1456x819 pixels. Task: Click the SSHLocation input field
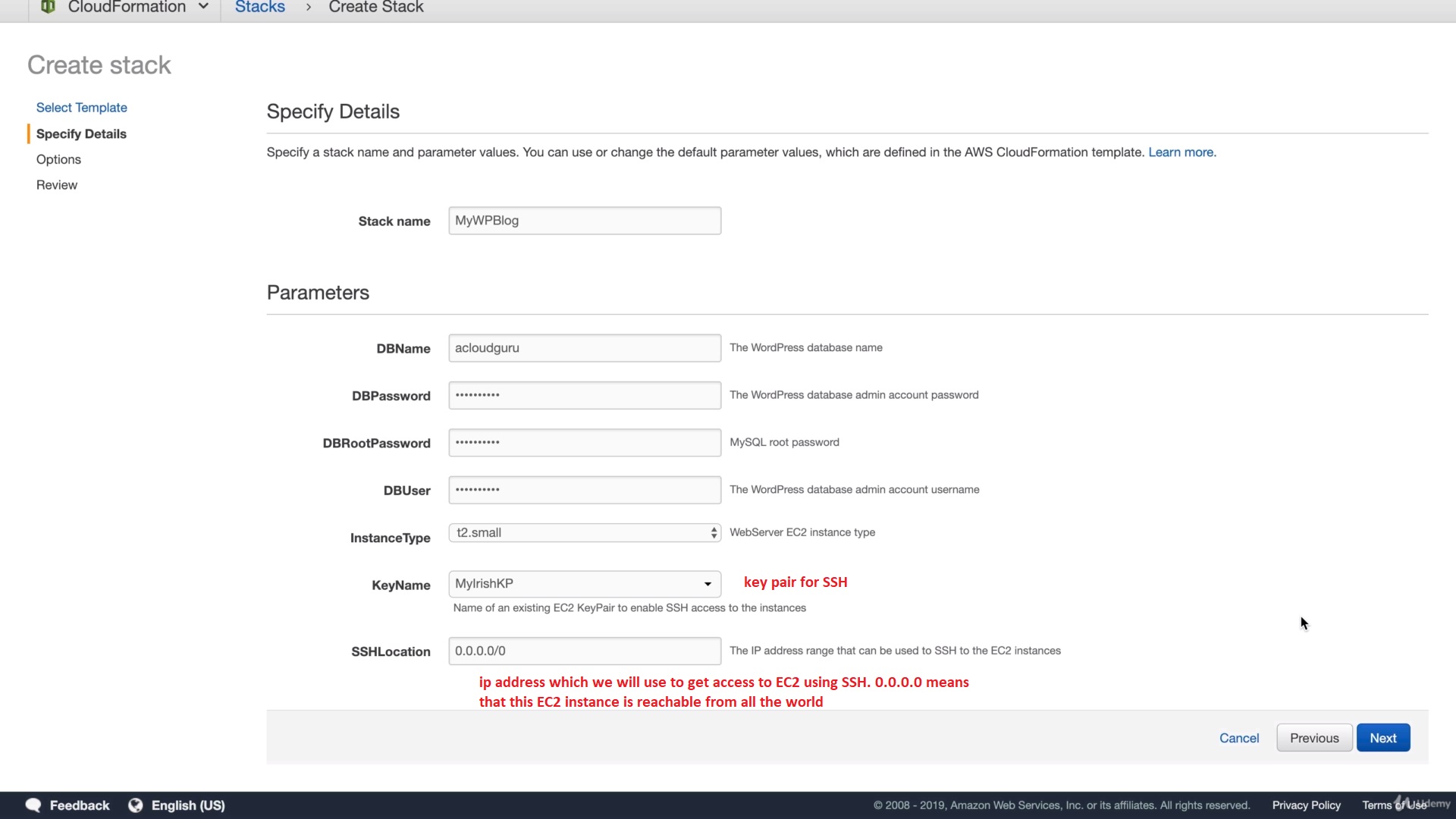[x=584, y=651]
